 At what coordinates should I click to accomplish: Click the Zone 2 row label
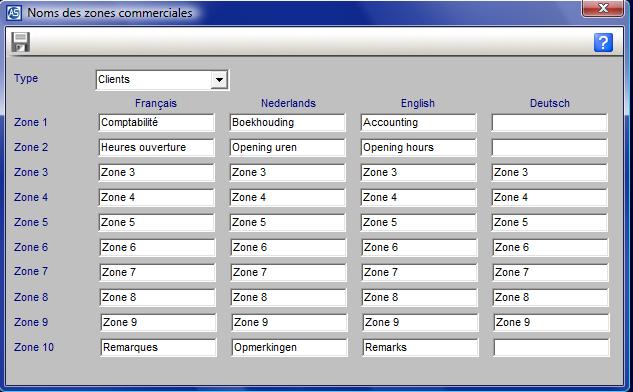pyautogui.click(x=31, y=147)
